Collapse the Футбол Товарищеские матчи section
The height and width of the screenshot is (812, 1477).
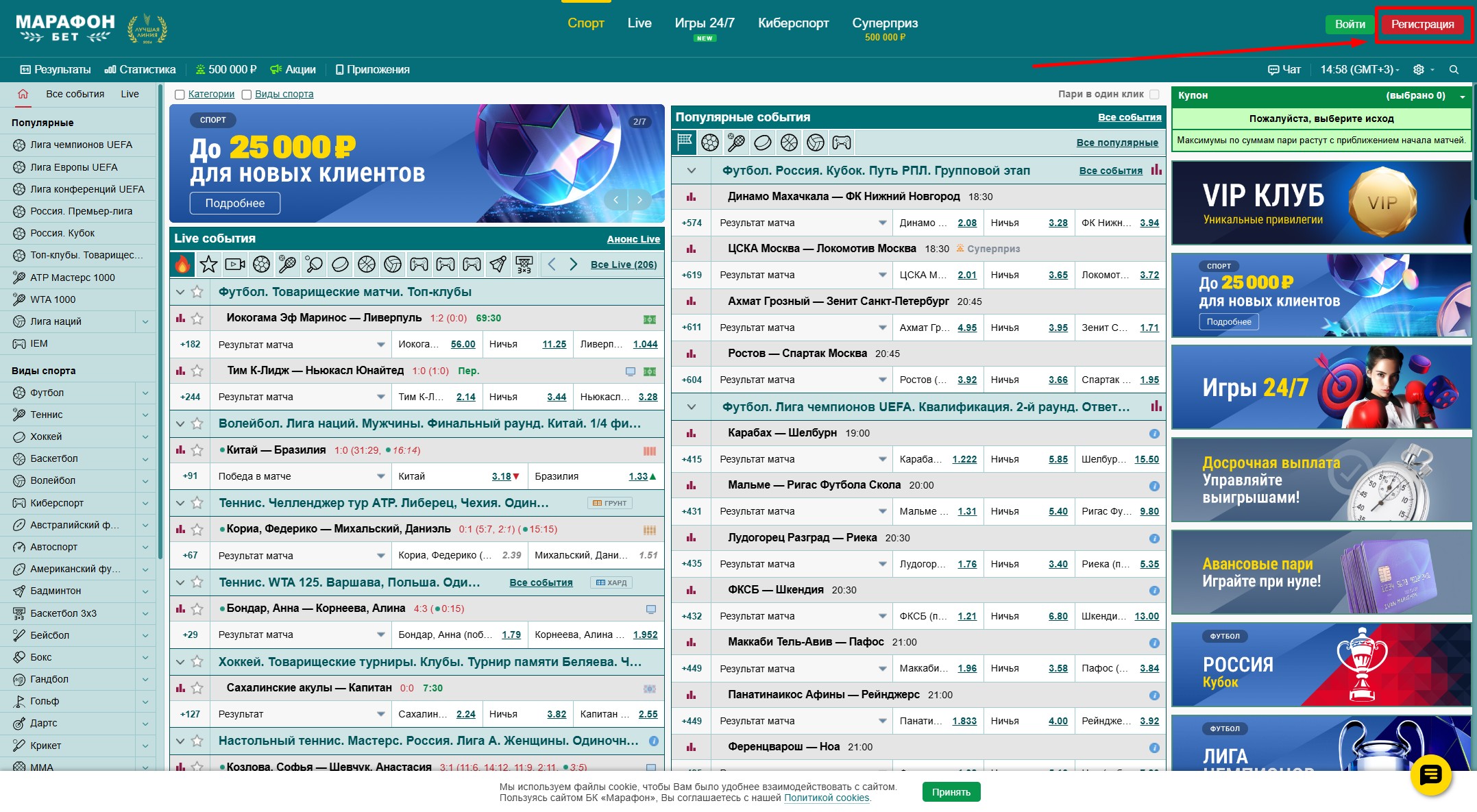tap(180, 292)
